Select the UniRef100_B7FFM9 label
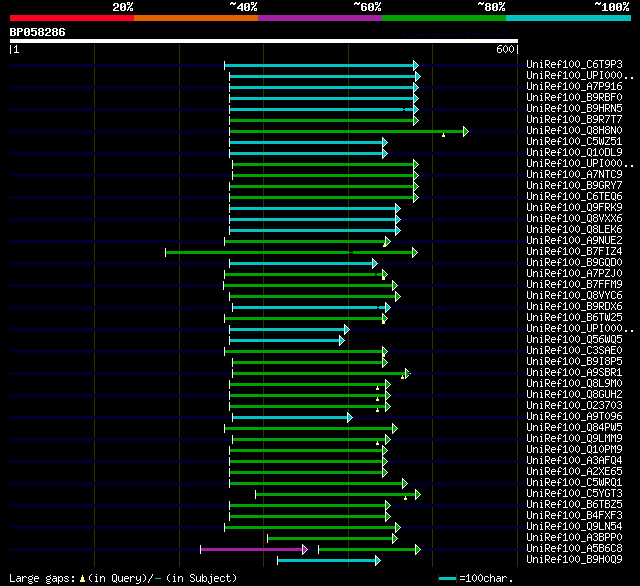 tap(574, 285)
